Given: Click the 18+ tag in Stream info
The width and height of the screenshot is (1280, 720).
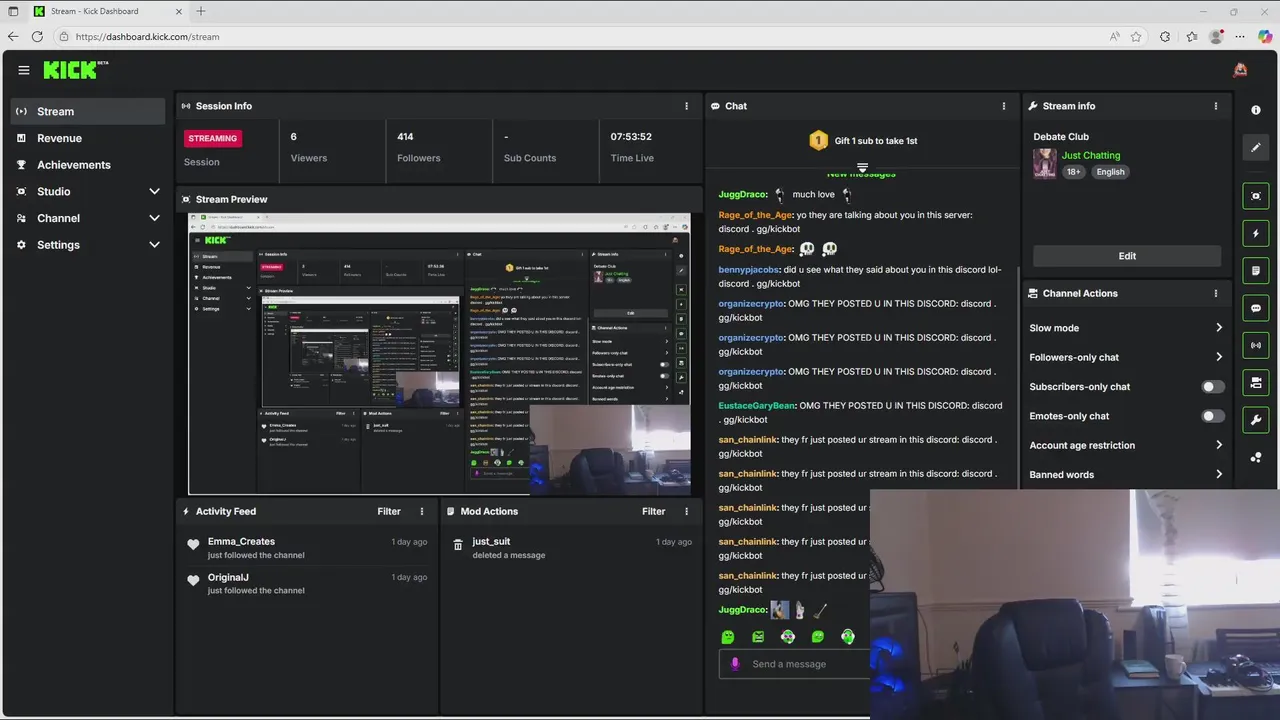Looking at the screenshot, I should tap(1073, 172).
